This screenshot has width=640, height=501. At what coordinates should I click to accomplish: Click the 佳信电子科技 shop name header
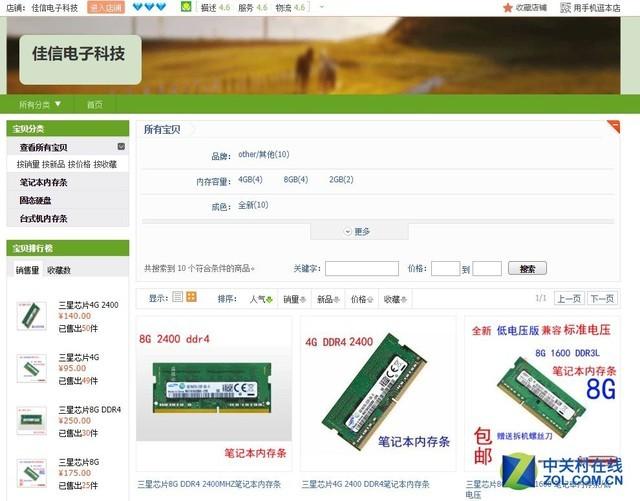pyautogui.click(x=80, y=54)
